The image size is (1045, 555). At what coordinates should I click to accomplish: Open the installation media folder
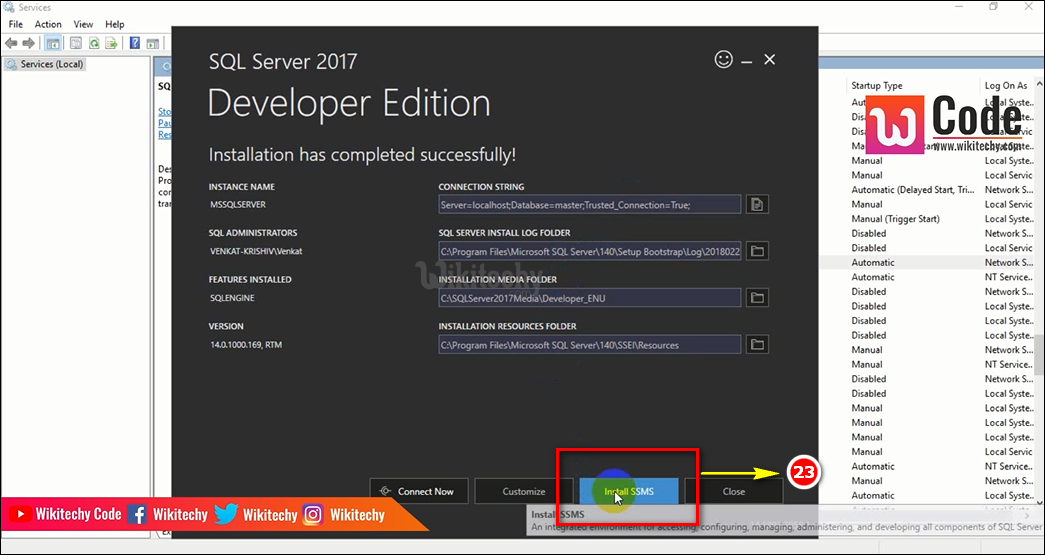coord(757,298)
